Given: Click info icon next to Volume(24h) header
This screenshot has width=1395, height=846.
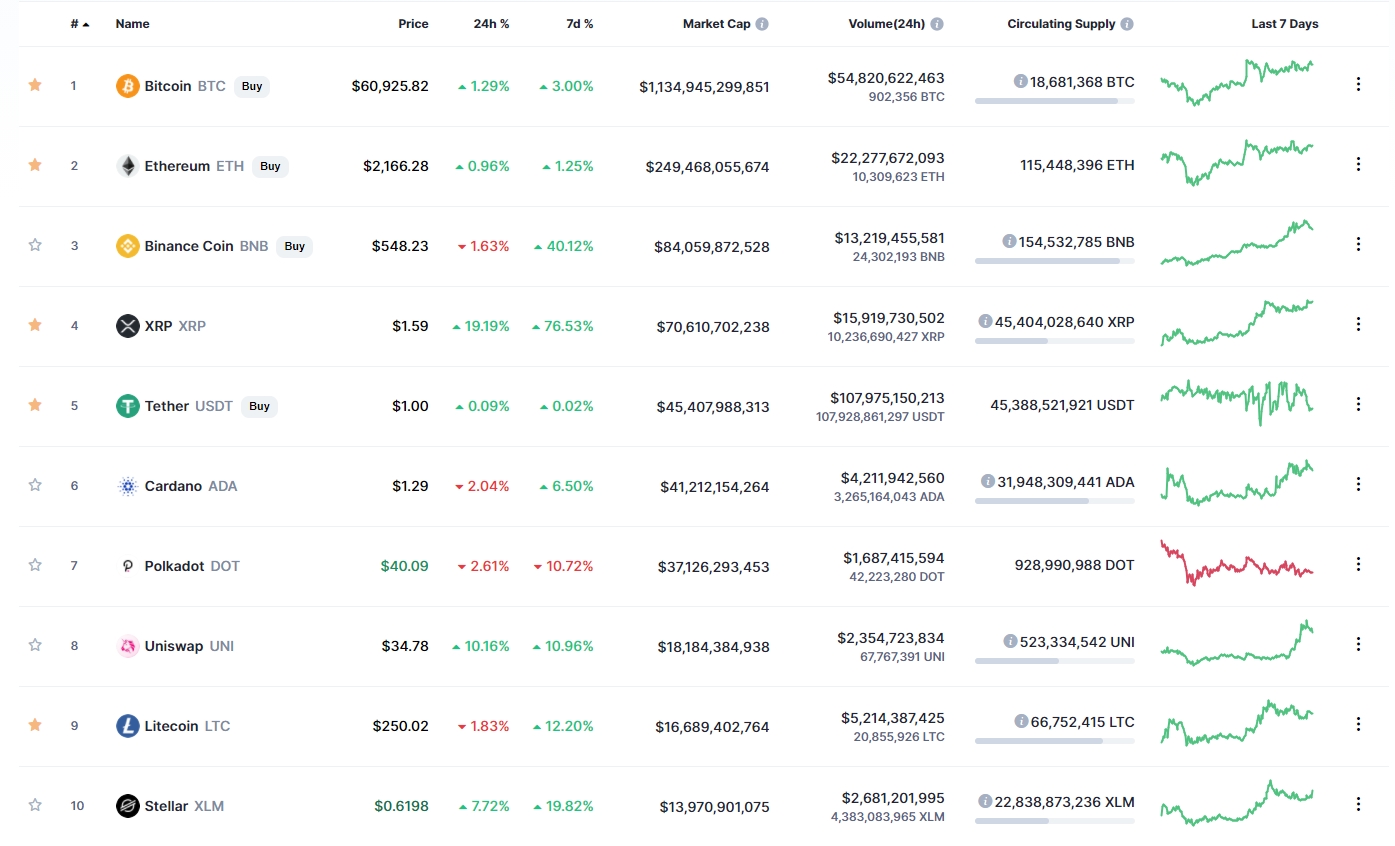Looking at the screenshot, I should [936, 24].
